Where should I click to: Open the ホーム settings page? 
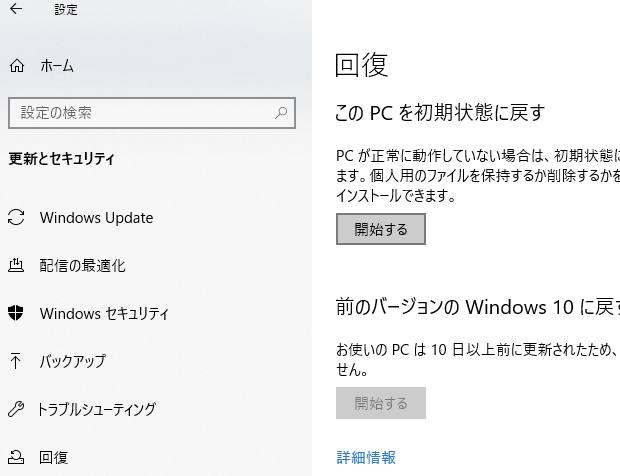coord(57,66)
